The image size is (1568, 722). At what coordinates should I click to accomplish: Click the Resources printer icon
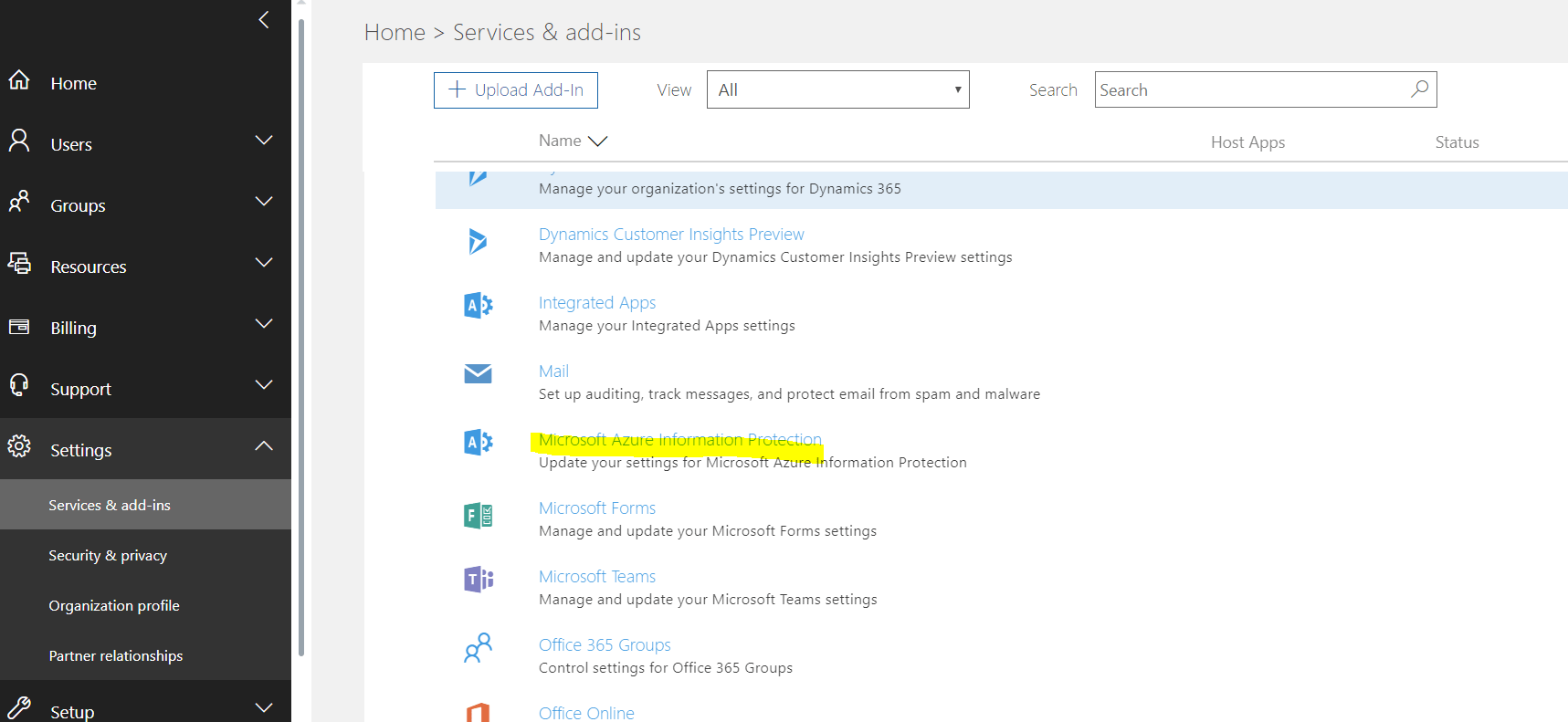click(19, 263)
